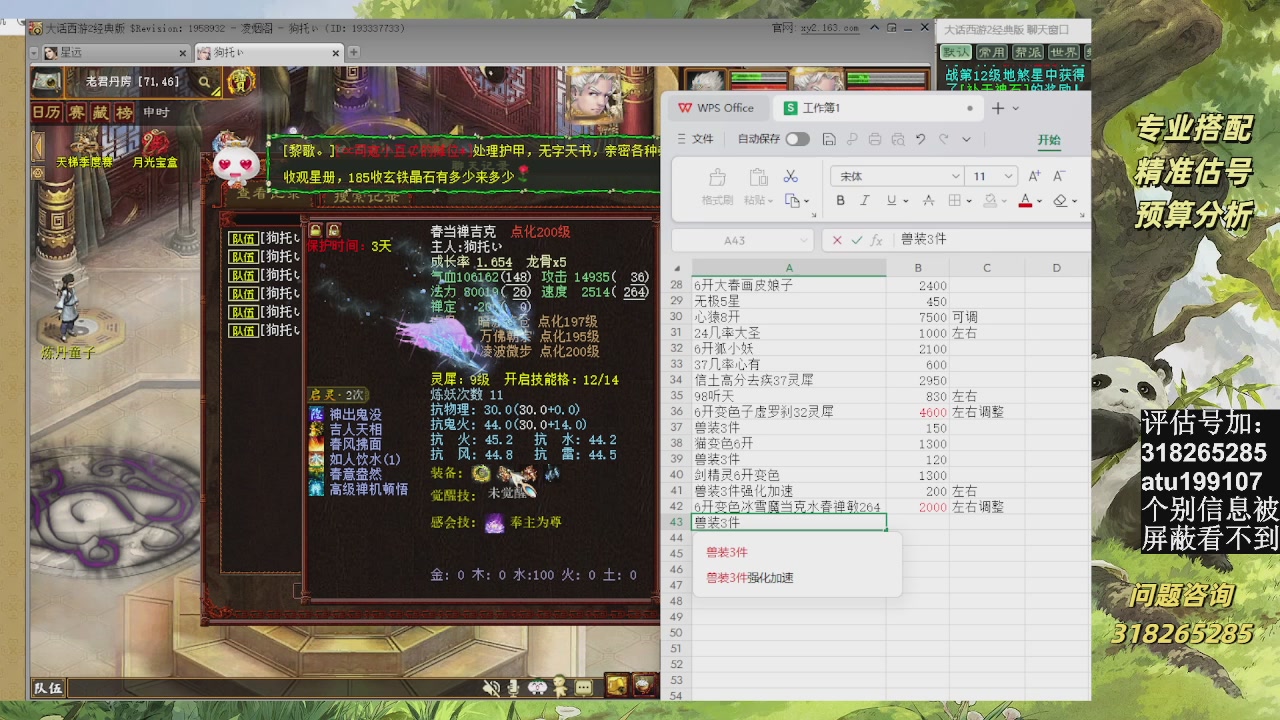Click the 日历 calendar button in game
Screen dimensions: 1280x720
pos(46,112)
